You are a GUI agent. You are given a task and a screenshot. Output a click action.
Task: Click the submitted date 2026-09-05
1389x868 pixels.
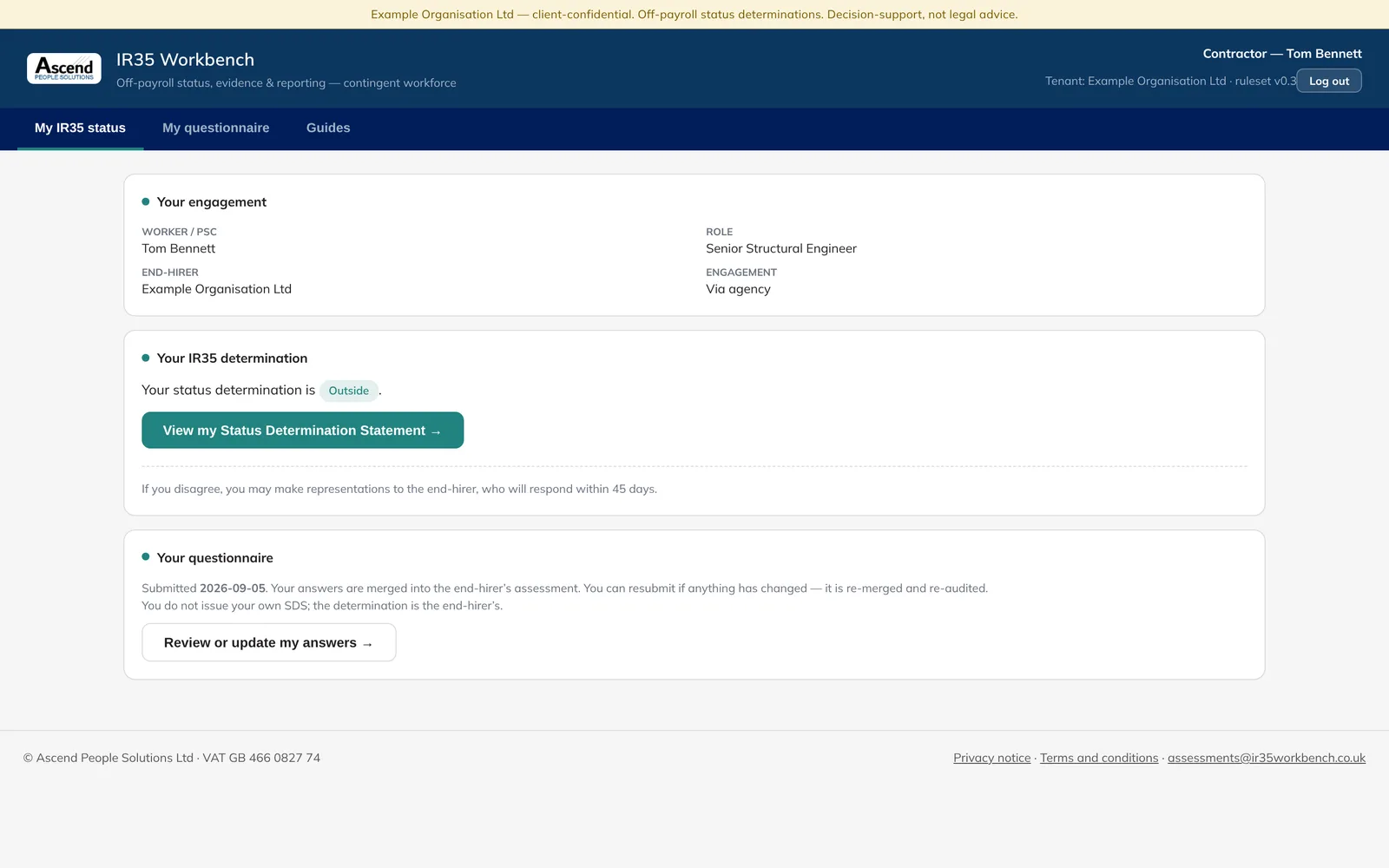coord(233,589)
